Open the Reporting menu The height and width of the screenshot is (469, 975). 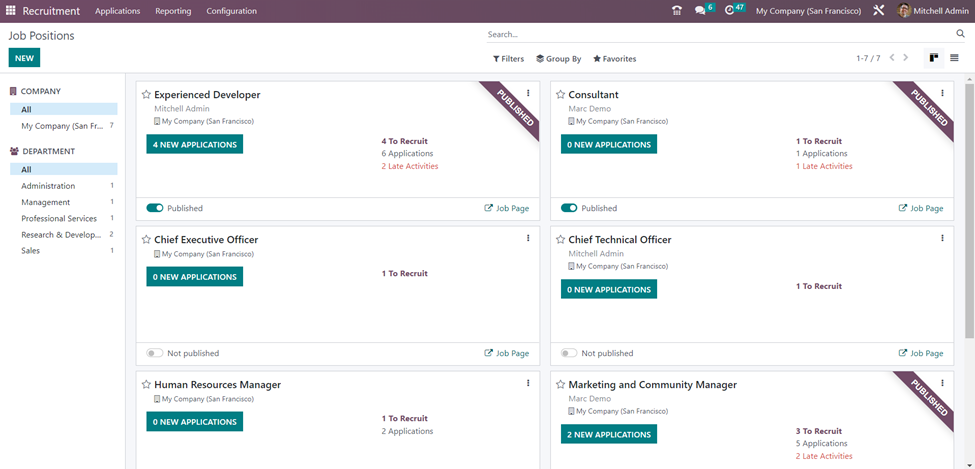coord(173,11)
